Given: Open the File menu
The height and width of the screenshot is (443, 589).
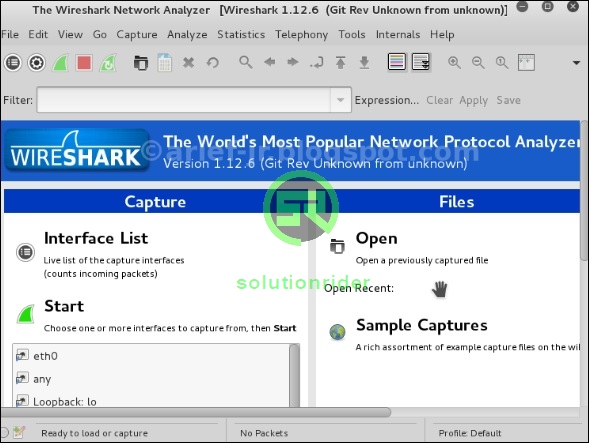Looking at the screenshot, I should 10,34.
